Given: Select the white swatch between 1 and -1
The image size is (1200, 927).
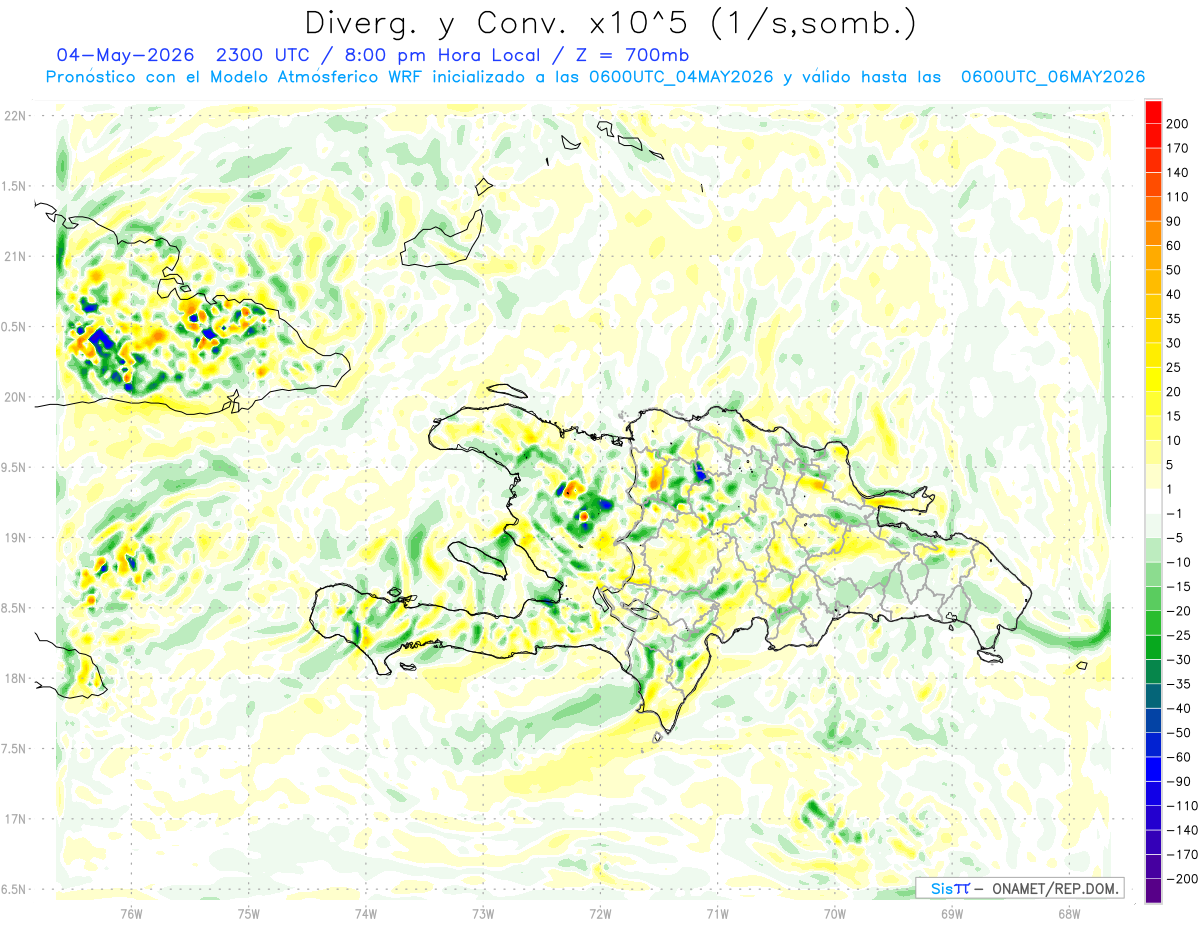Looking at the screenshot, I should pos(1153,501).
